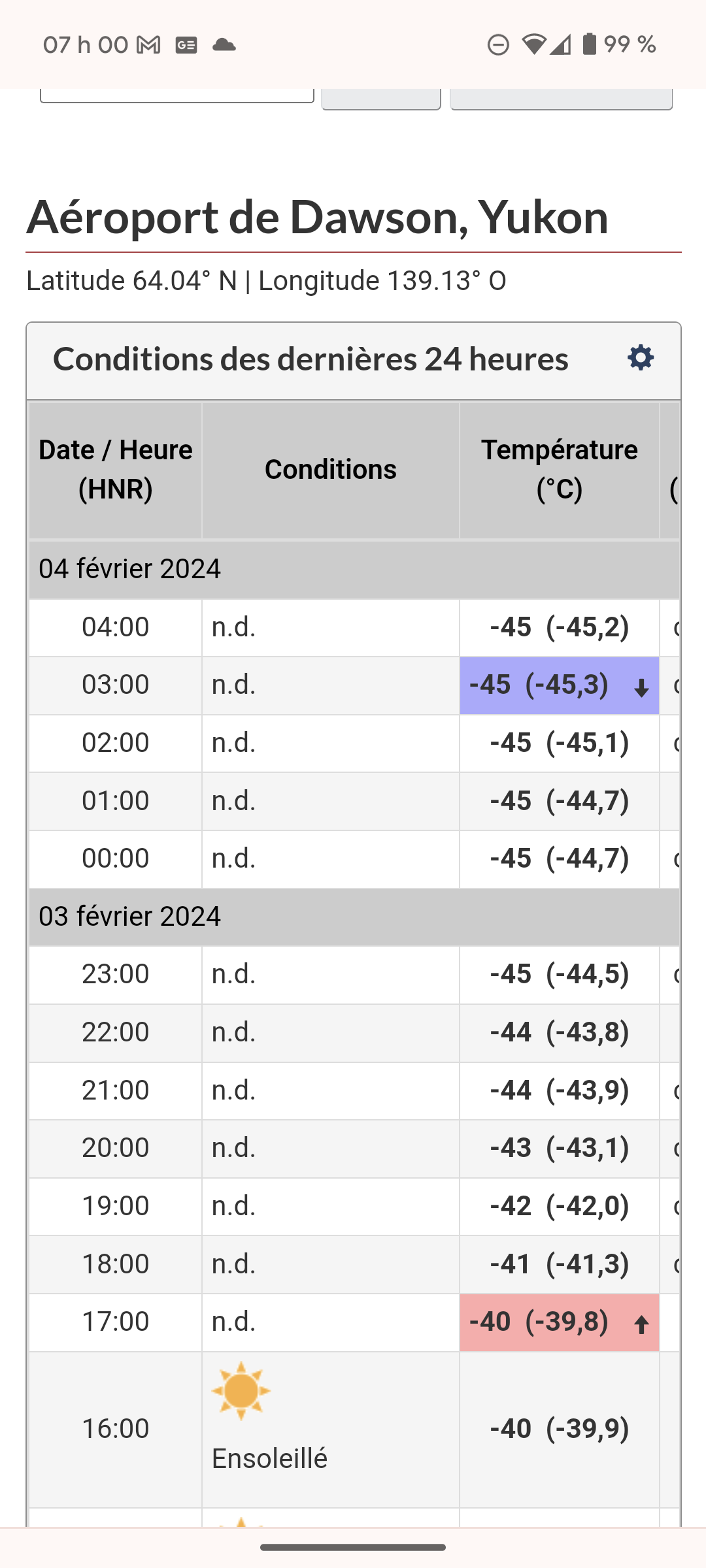Screen dimensions: 706x1568
Task: Tap the Date / Heure (HNR) header
Action: (x=115, y=470)
